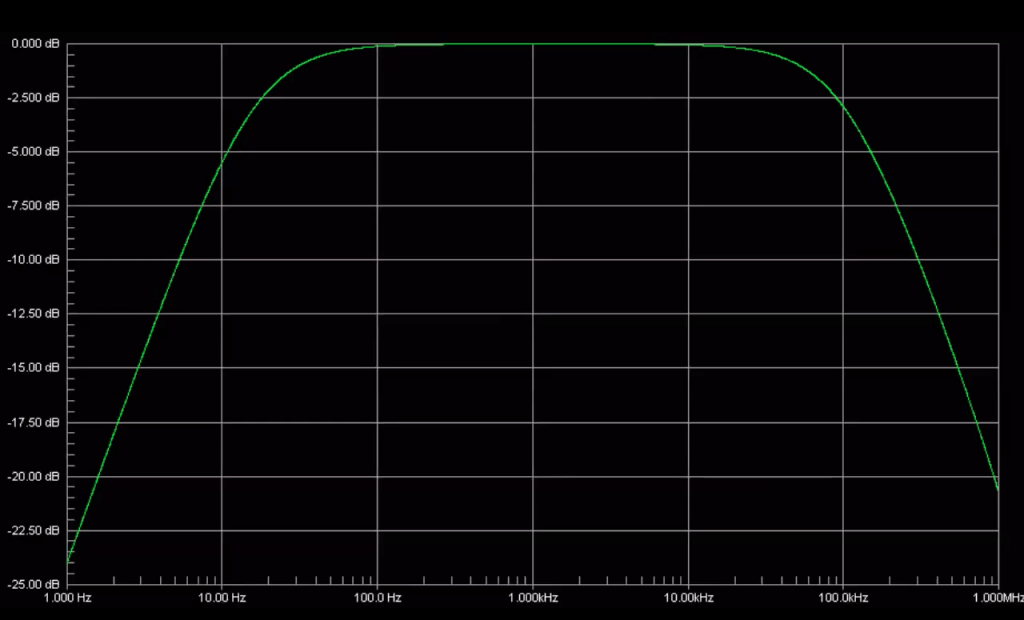Click the -22.50 dB axis label
This screenshot has width=1024, height=620.
click(x=33, y=530)
